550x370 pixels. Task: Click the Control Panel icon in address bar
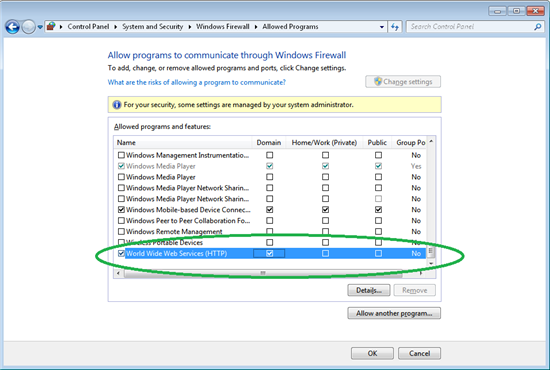click(51, 26)
